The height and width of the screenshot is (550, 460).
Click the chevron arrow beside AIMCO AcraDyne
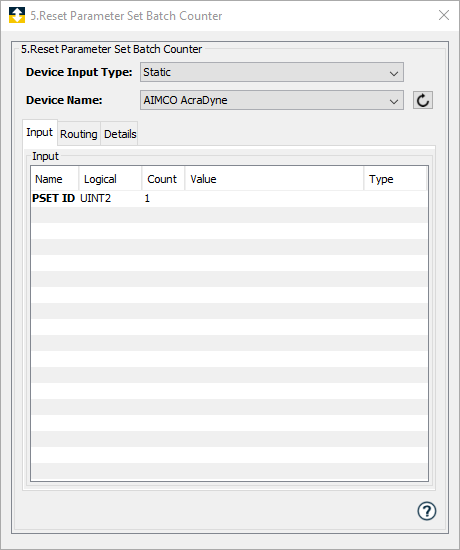[394, 101]
